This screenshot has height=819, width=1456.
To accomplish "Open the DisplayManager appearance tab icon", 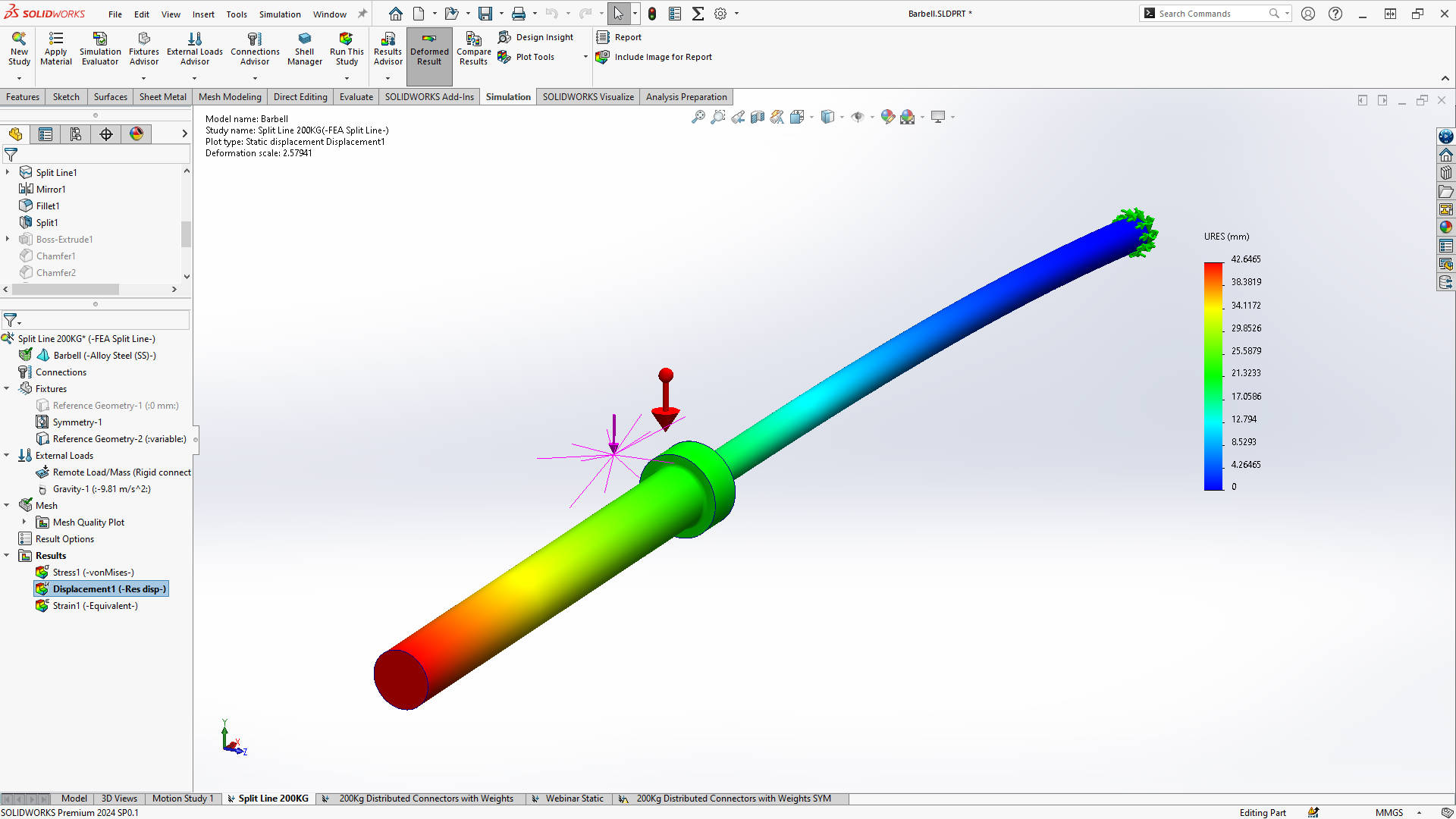I will [136, 134].
